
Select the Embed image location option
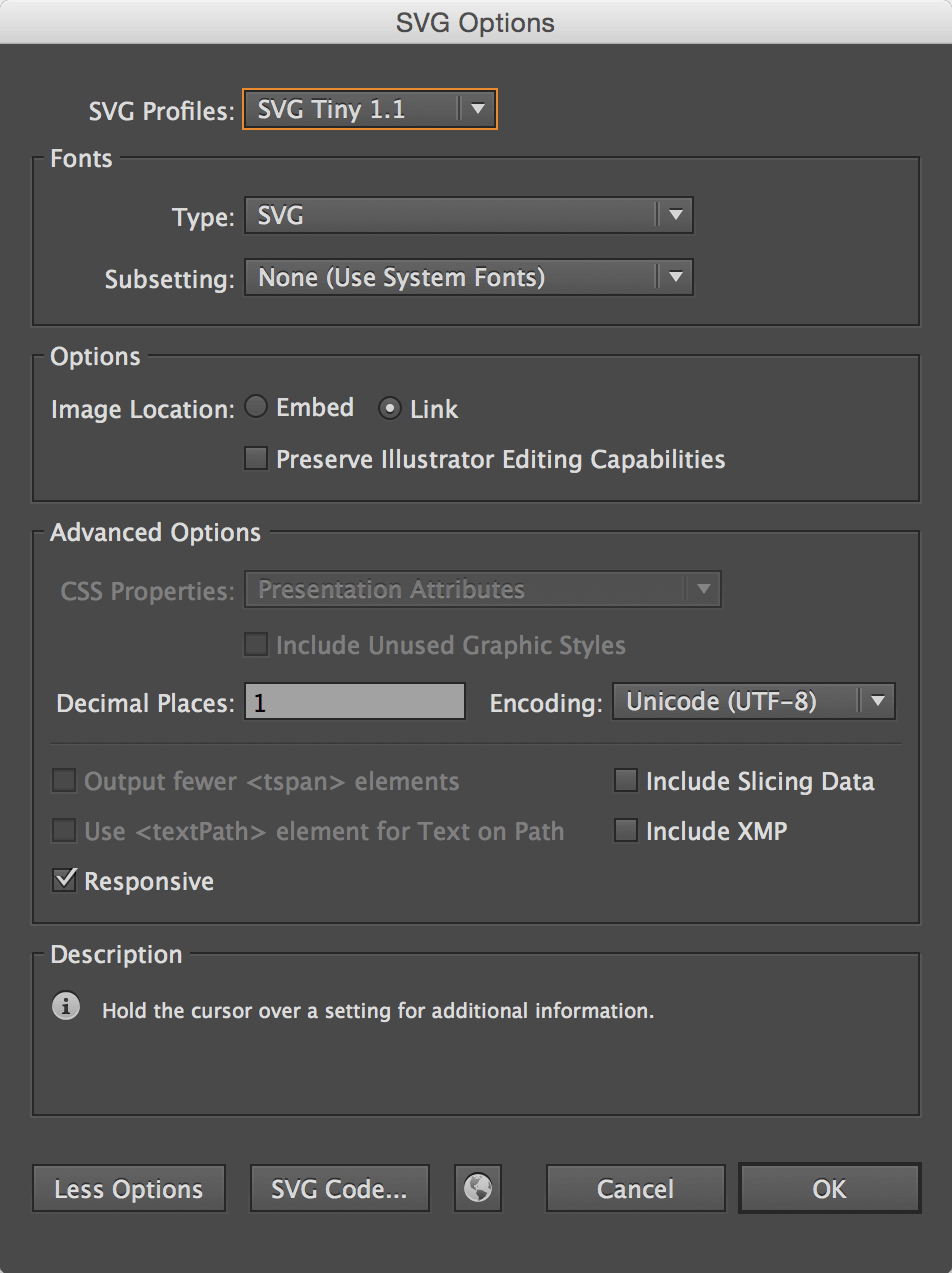(x=256, y=407)
